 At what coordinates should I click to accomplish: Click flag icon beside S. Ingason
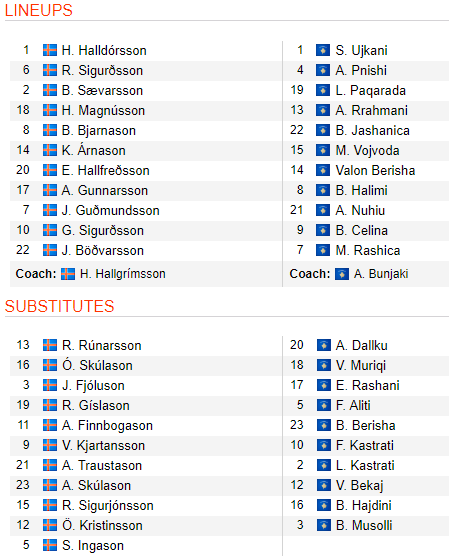click(x=50, y=545)
